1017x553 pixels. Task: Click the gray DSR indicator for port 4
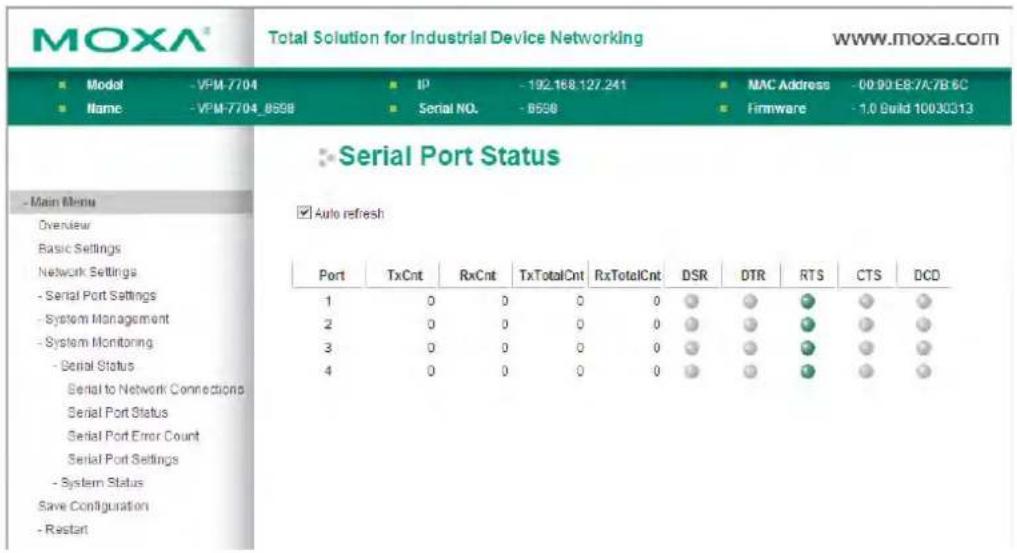pyautogui.click(x=691, y=371)
